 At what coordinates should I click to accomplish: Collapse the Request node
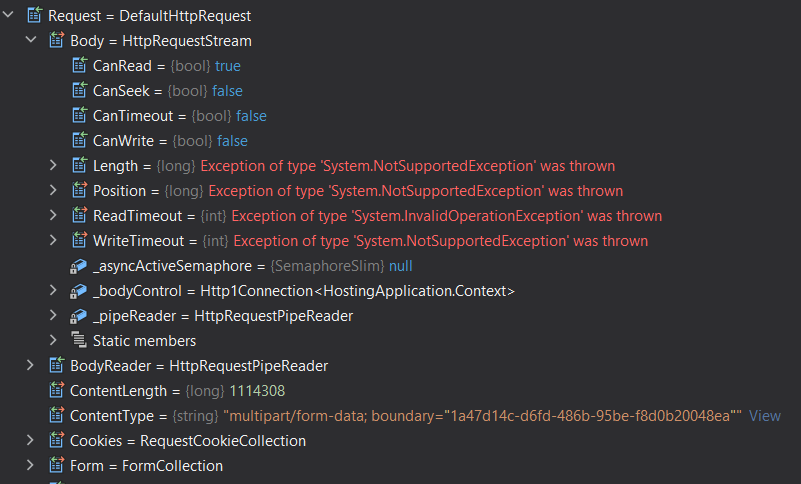point(8,15)
